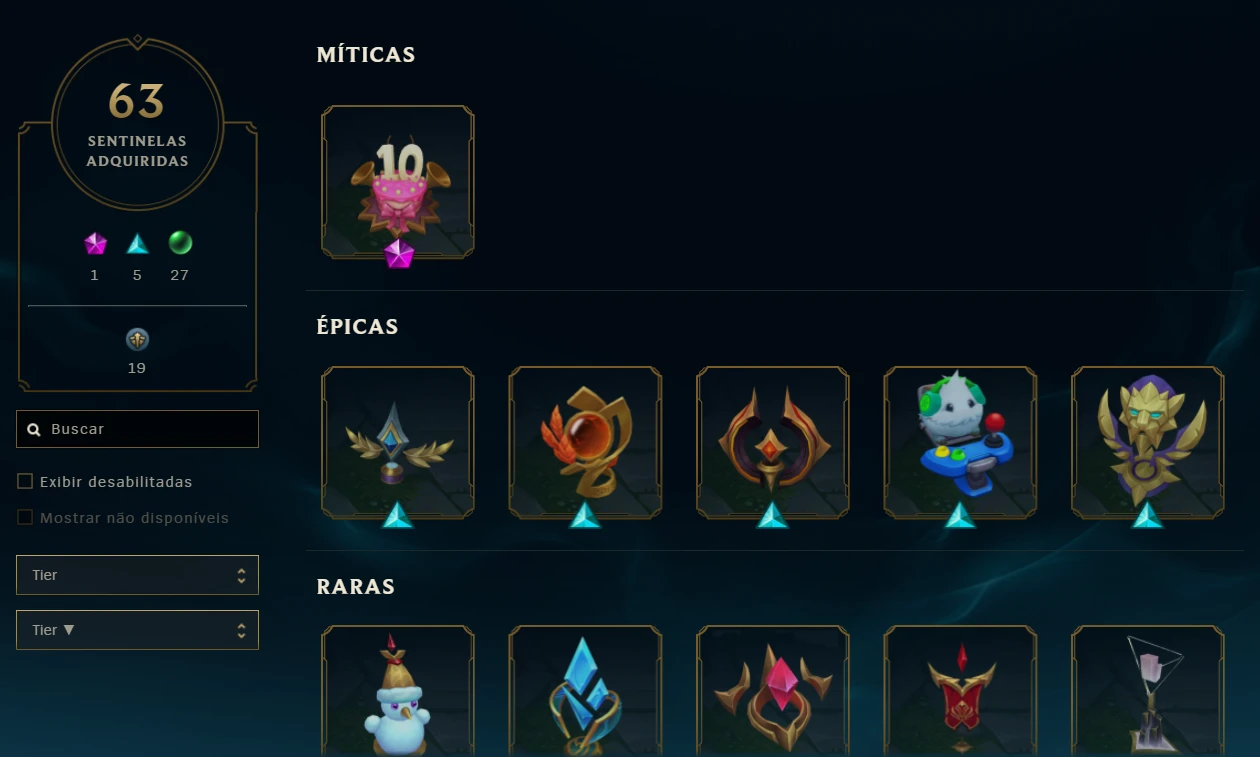Image resolution: width=1260 pixels, height=757 pixels.
Task: Click the RARAS section header
Action: coord(355,586)
